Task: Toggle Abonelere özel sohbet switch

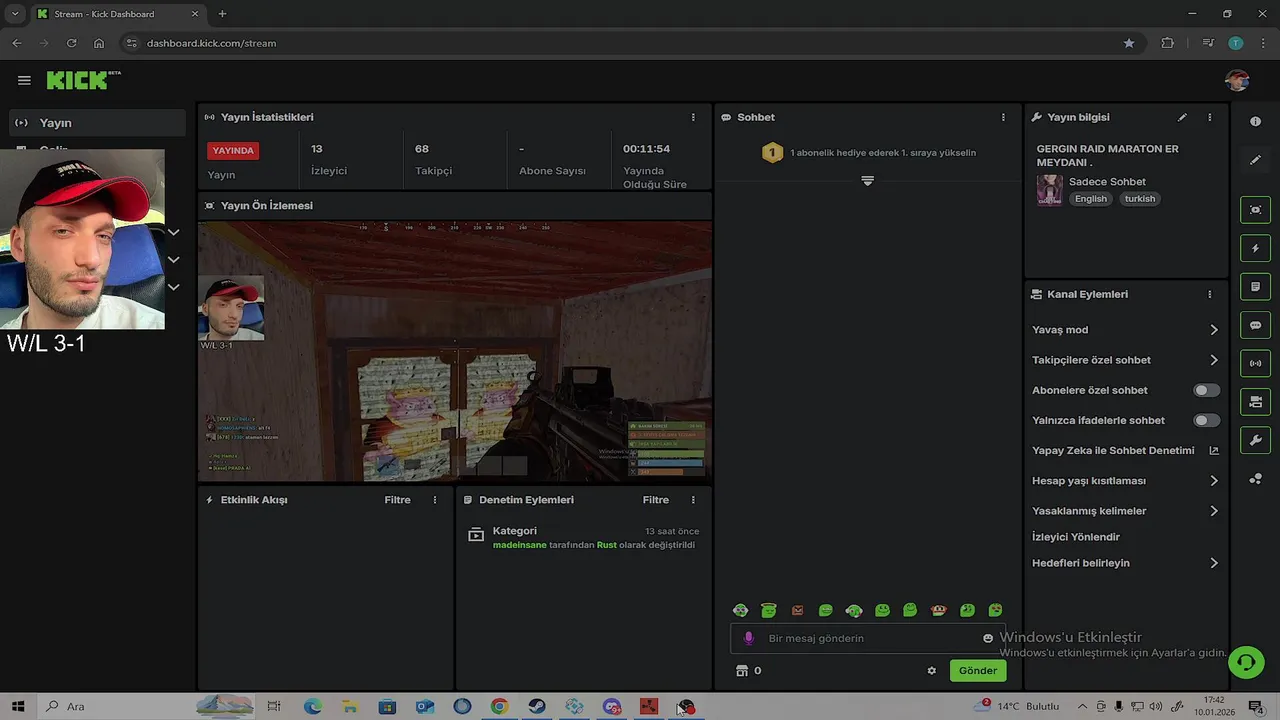Action: (x=1207, y=390)
